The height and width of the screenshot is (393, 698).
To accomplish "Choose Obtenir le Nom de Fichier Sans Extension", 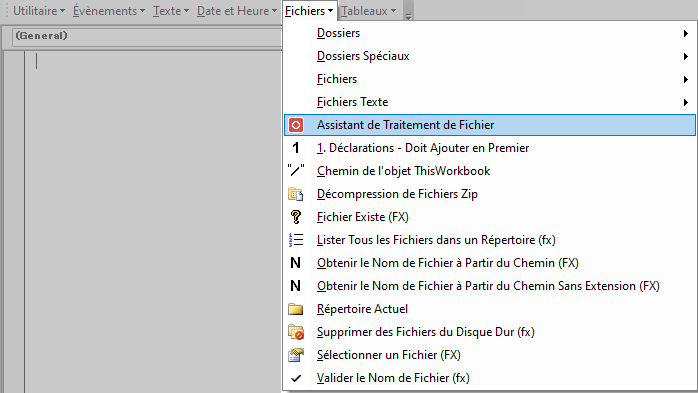I will click(489, 286).
